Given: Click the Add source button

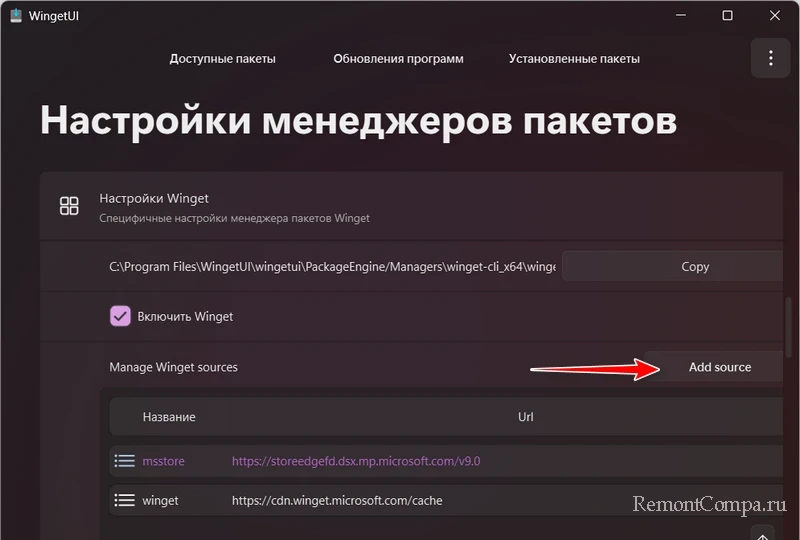Looking at the screenshot, I should [x=719, y=367].
